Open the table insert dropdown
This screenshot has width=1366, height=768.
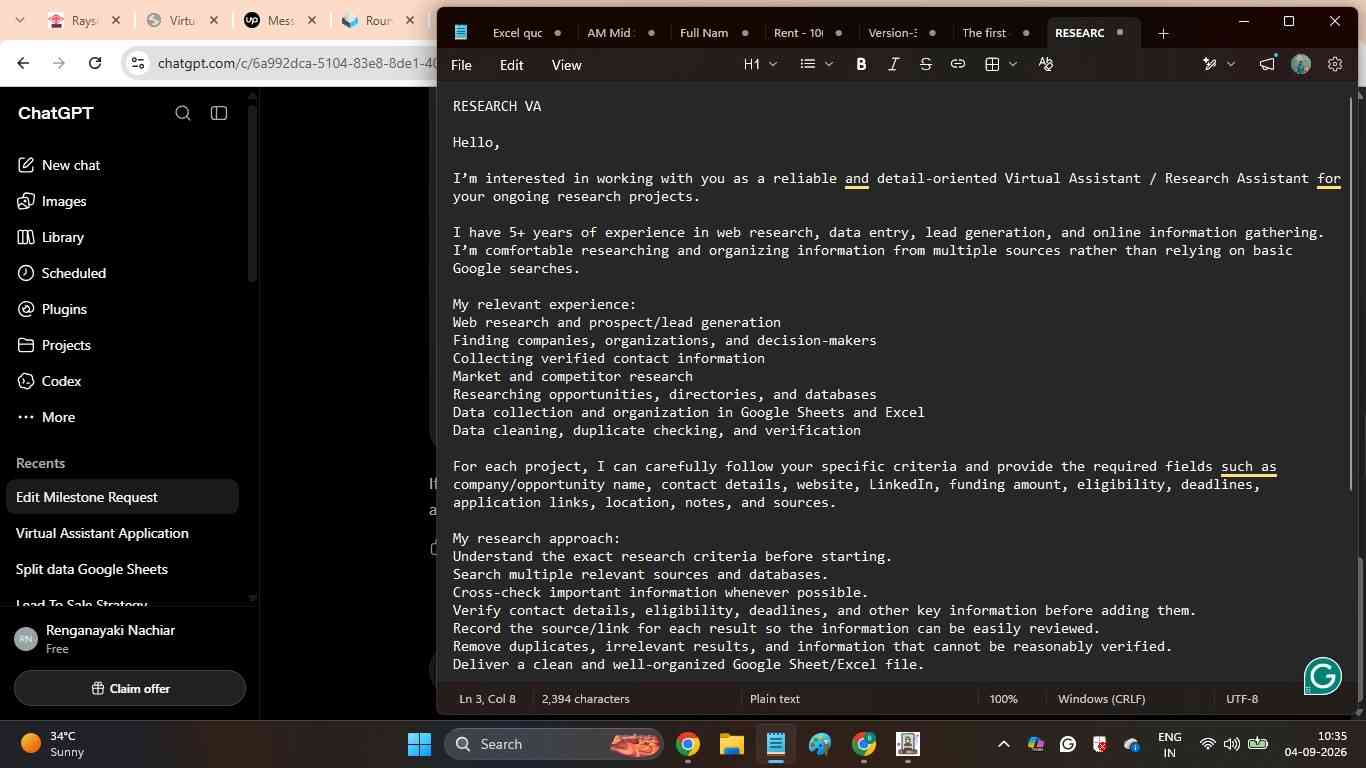[1000, 64]
